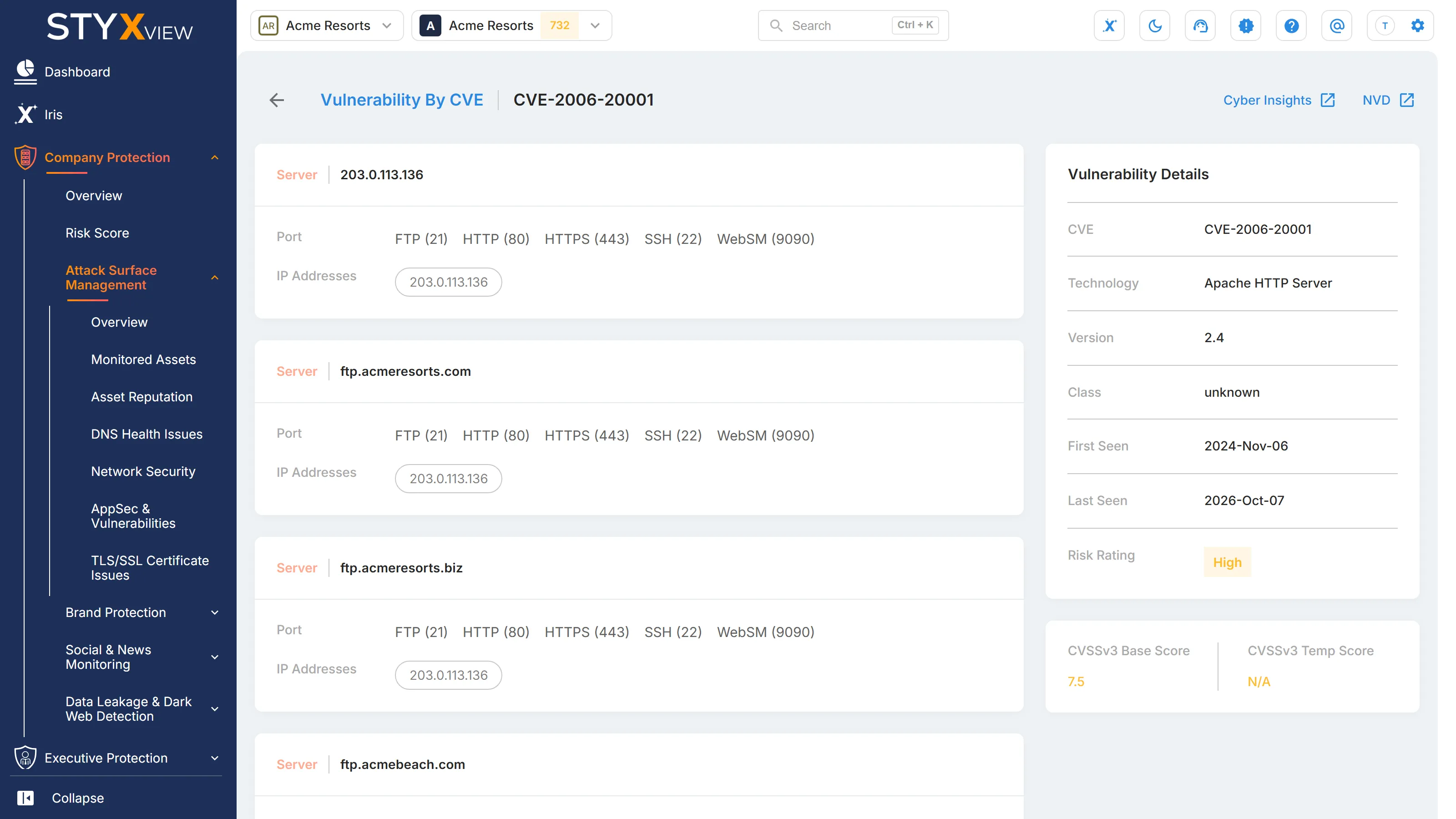Expand the Executive Protection chevron

point(215,758)
